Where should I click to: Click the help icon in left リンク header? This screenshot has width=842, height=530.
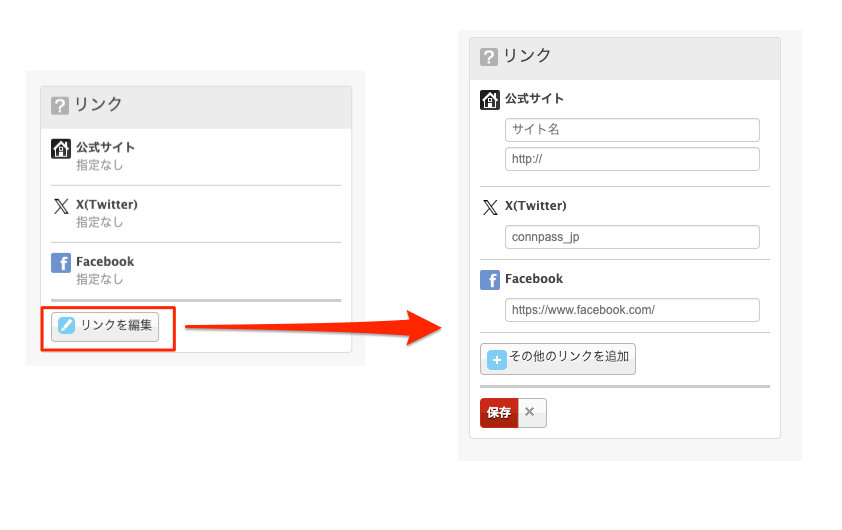pos(59,105)
